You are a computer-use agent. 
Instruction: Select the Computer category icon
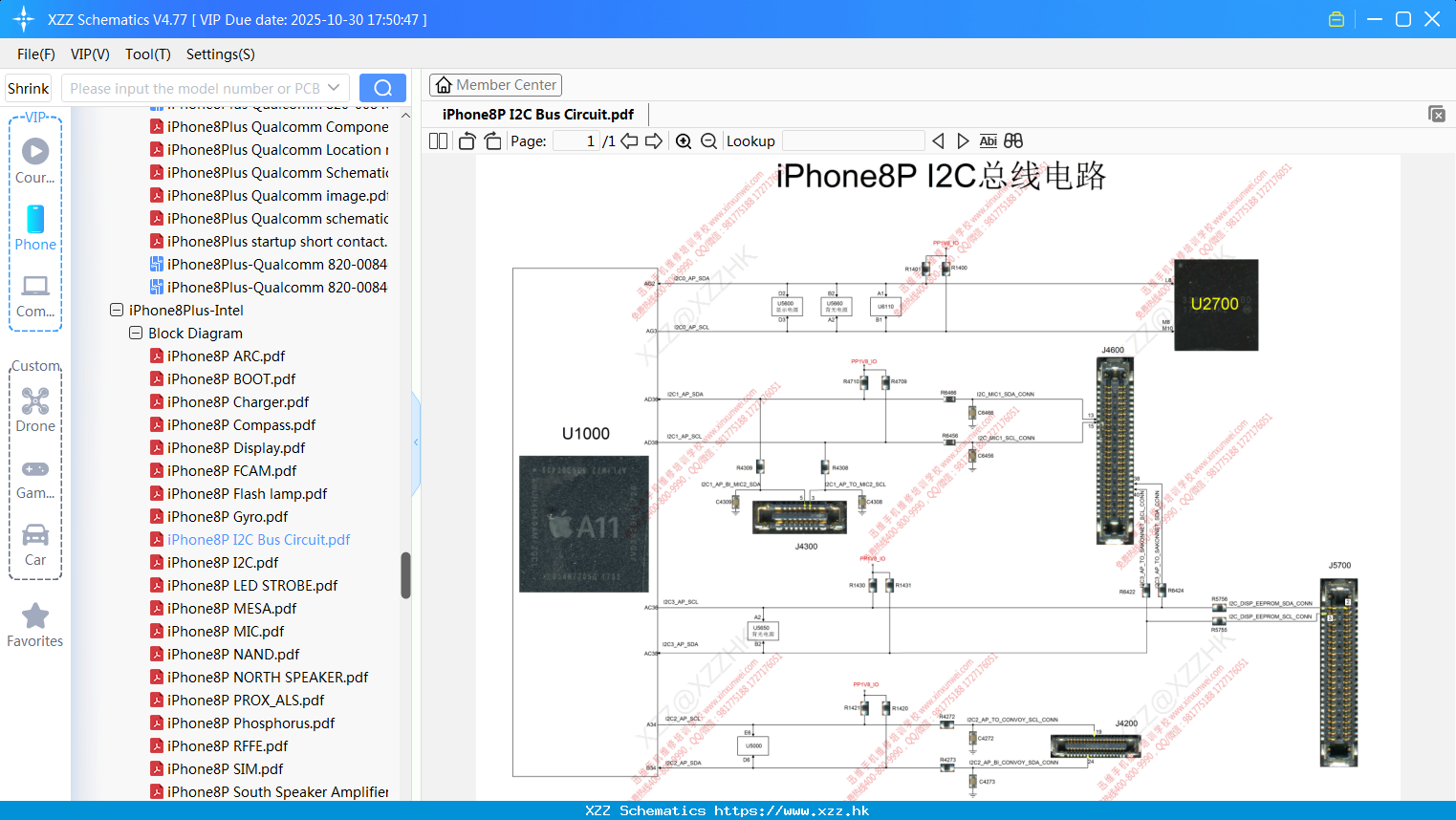coord(35,286)
